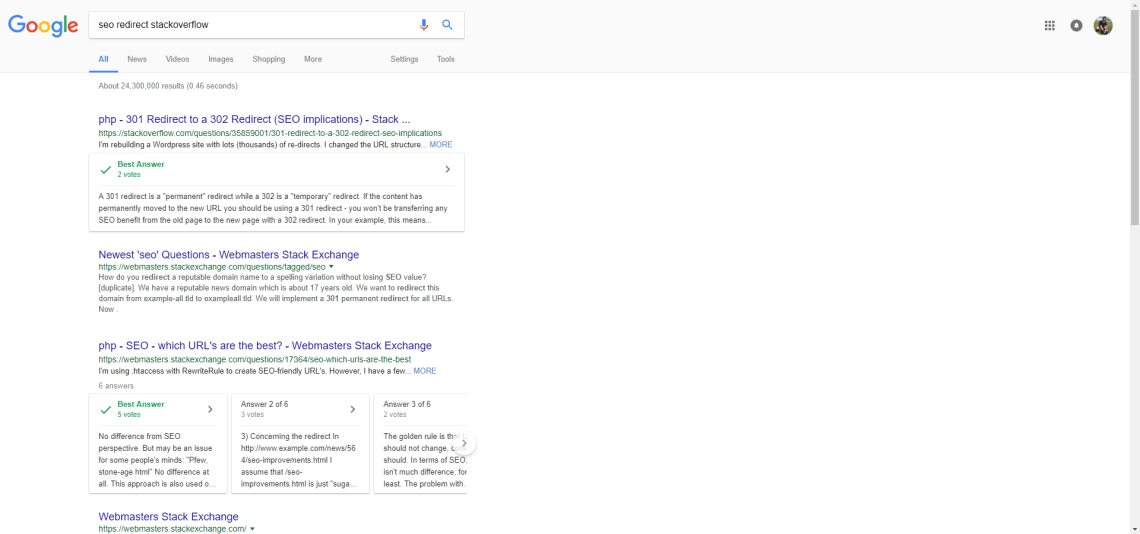
Task: Open 'SEO - which URL's are the best?' result
Action: pyautogui.click(x=265, y=346)
